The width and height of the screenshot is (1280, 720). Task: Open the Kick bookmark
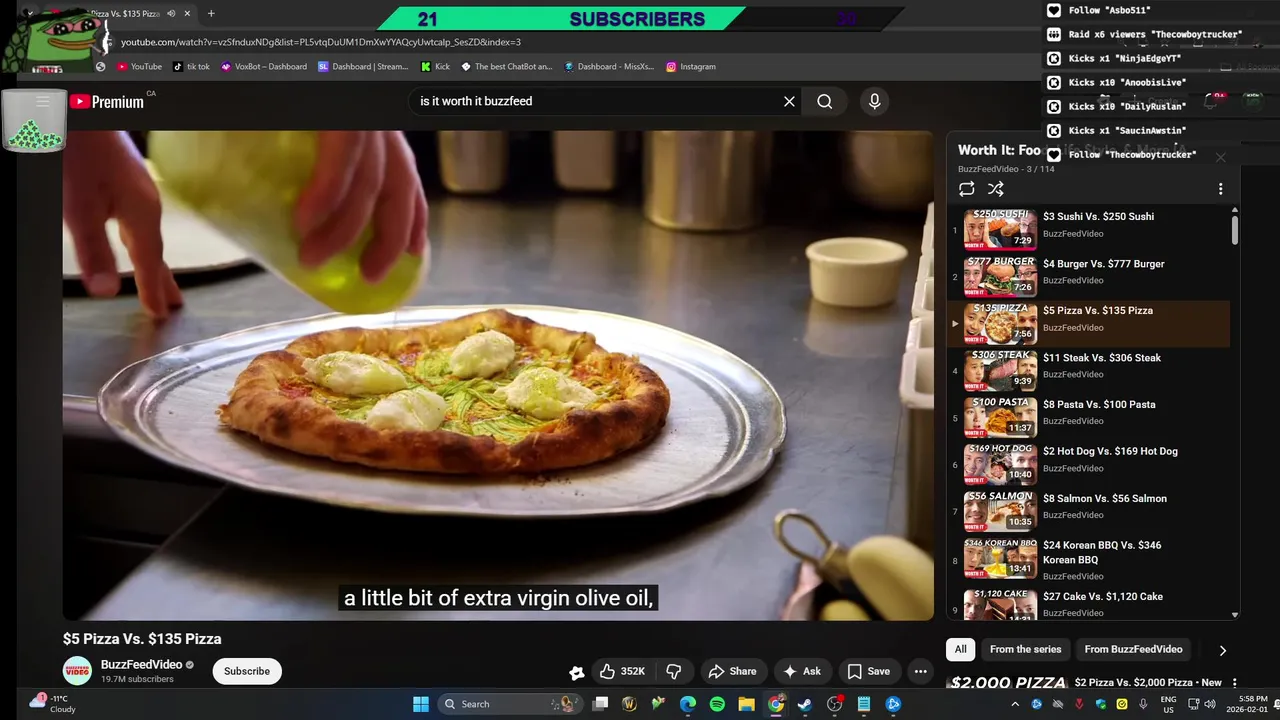(x=435, y=67)
